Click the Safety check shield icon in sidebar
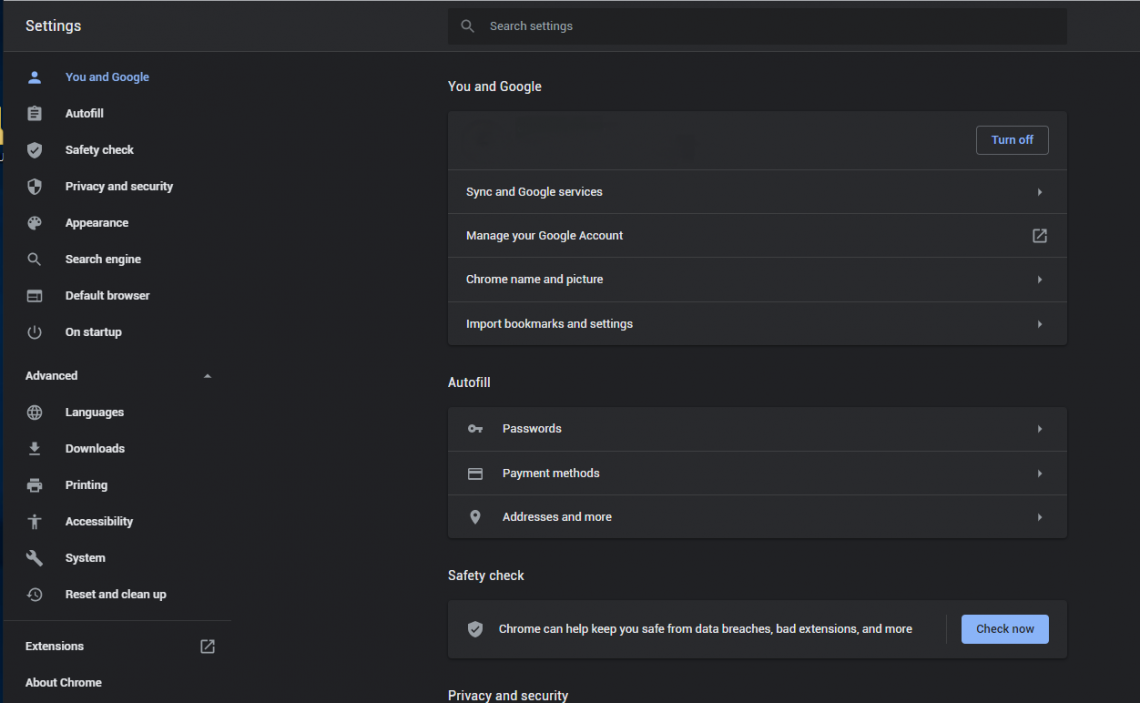Screen dimensions: 1140x703 click(x=35, y=149)
